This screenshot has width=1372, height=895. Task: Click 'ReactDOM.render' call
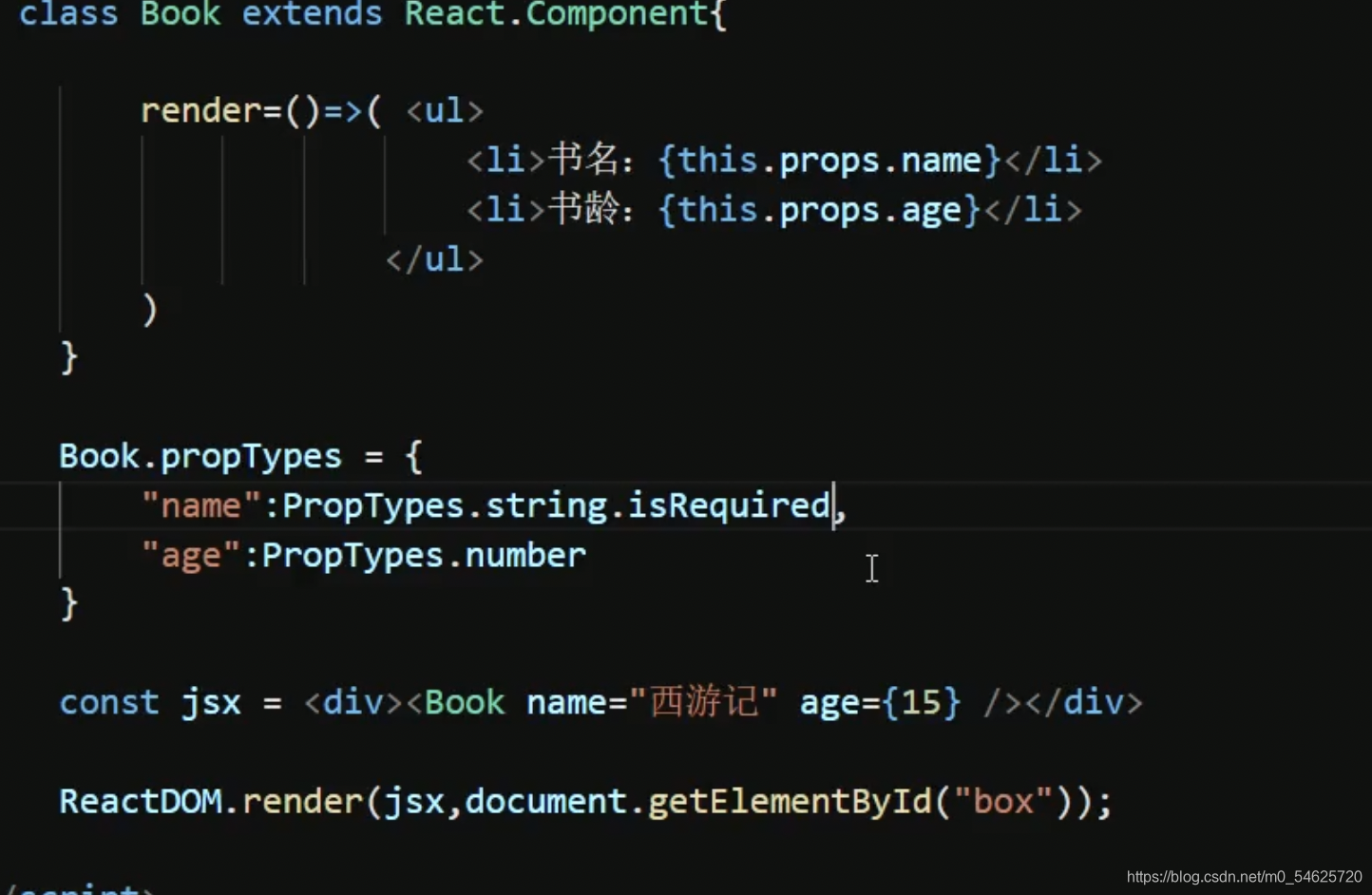(x=211, y=802)
